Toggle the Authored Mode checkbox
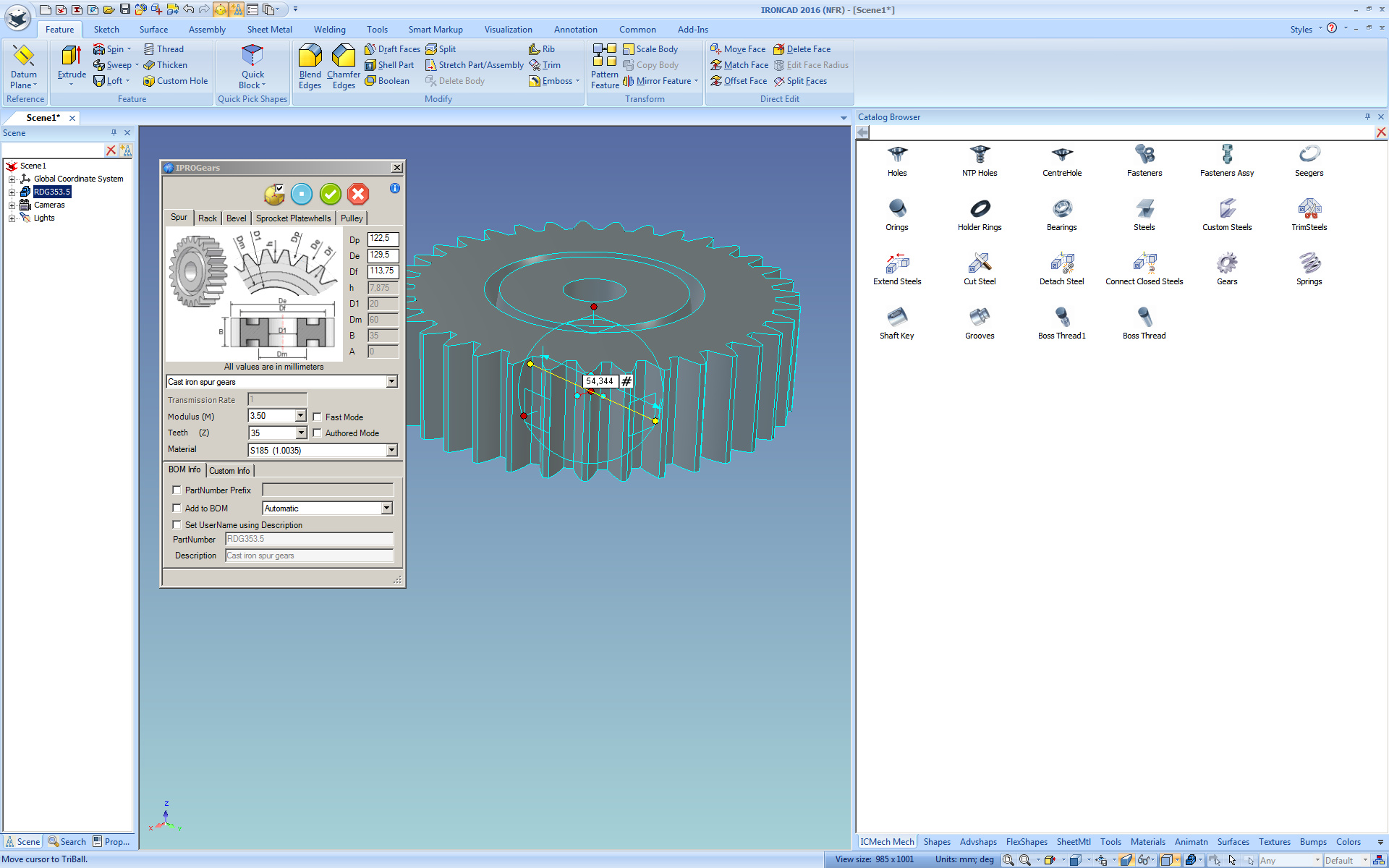 [318, 433]
